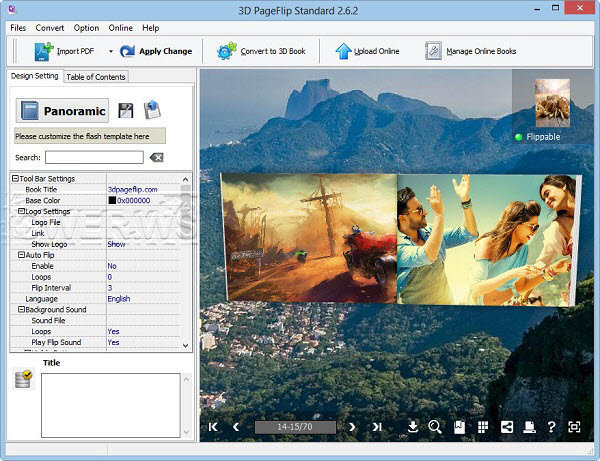This screenshot has width=600, height=461.
Task: Click inside the Search input field
Action: [x=94, y=158]
